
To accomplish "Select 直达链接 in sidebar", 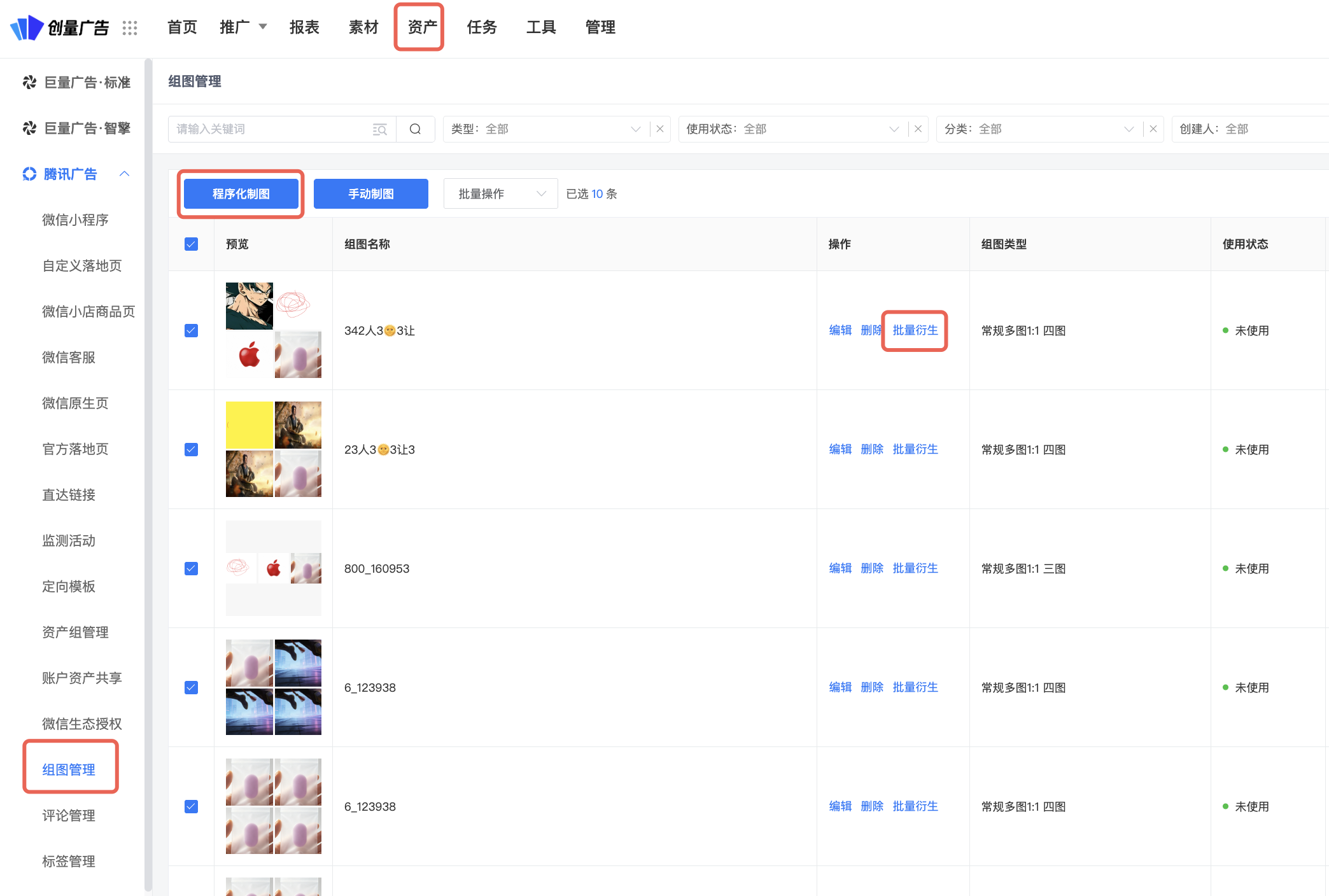I will tap(69, 494).
